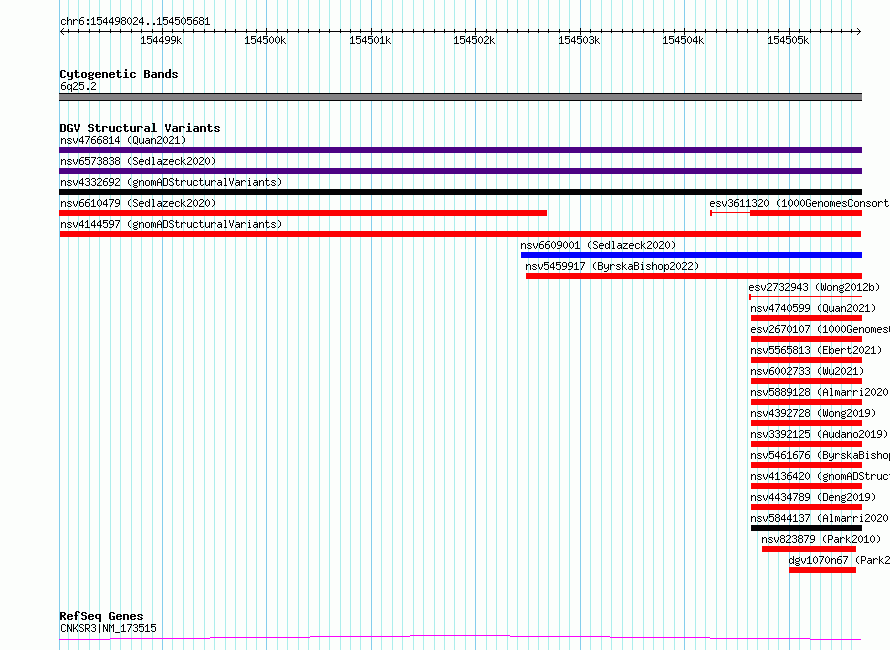Open nsv6573838 (Sedlazeck2020) variant label
Screen dimensions: 890x650
tap(138, 161)
